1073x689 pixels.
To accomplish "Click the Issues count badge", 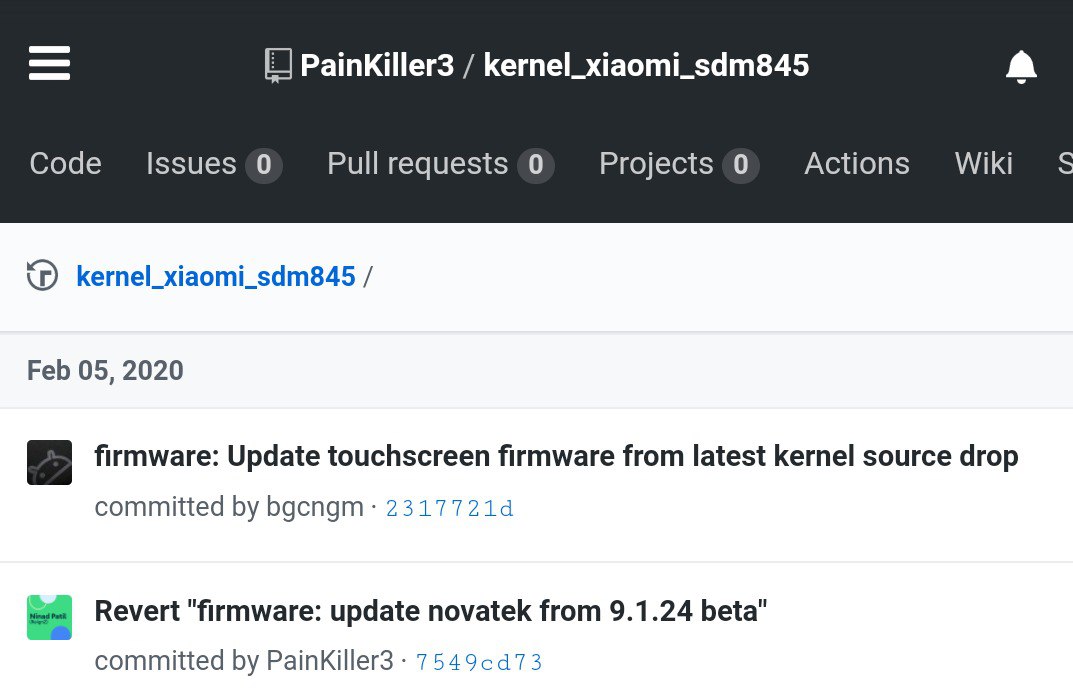I will (264, 165).
